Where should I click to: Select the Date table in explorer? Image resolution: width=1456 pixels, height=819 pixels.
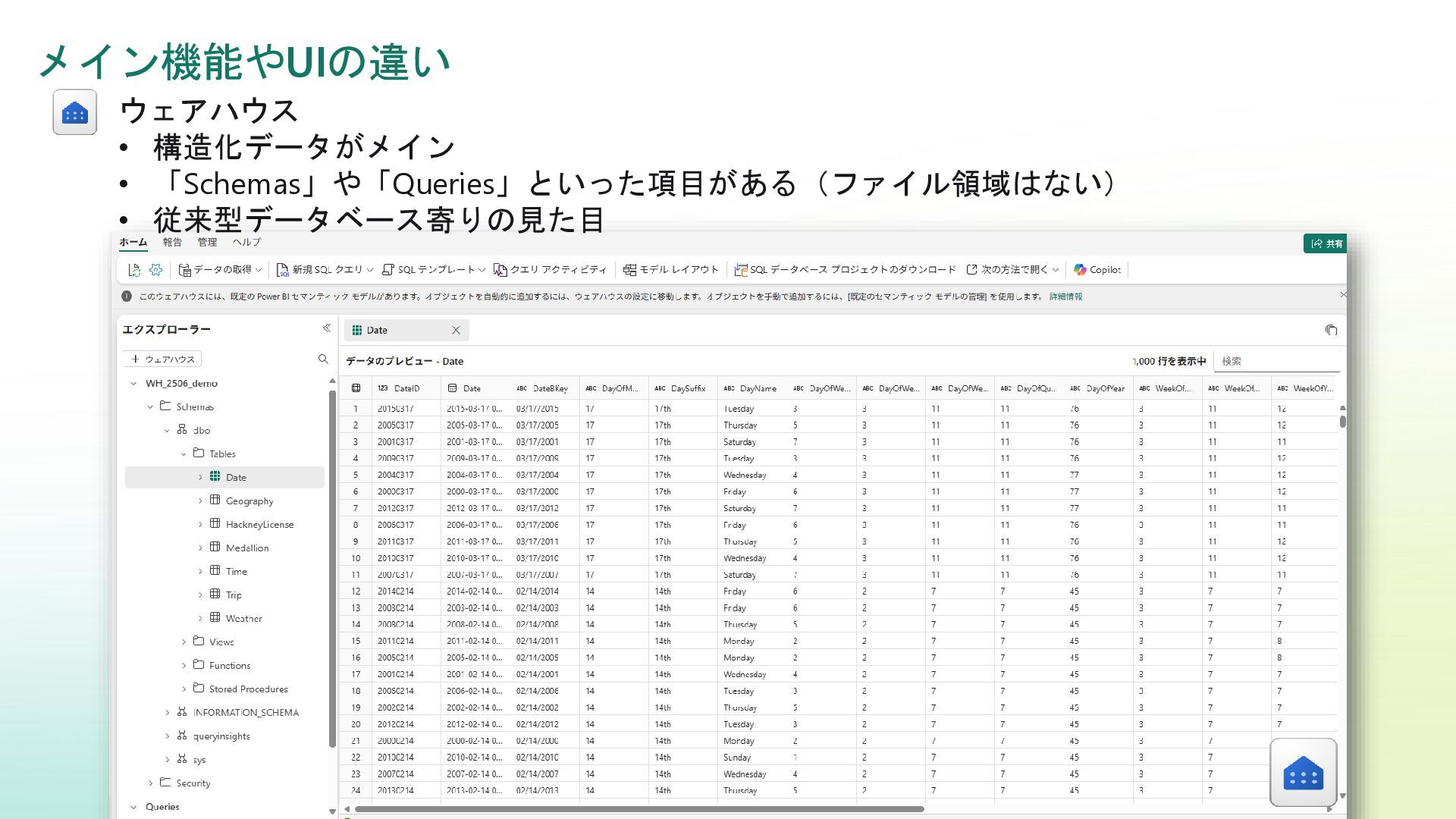pos(224,477)
